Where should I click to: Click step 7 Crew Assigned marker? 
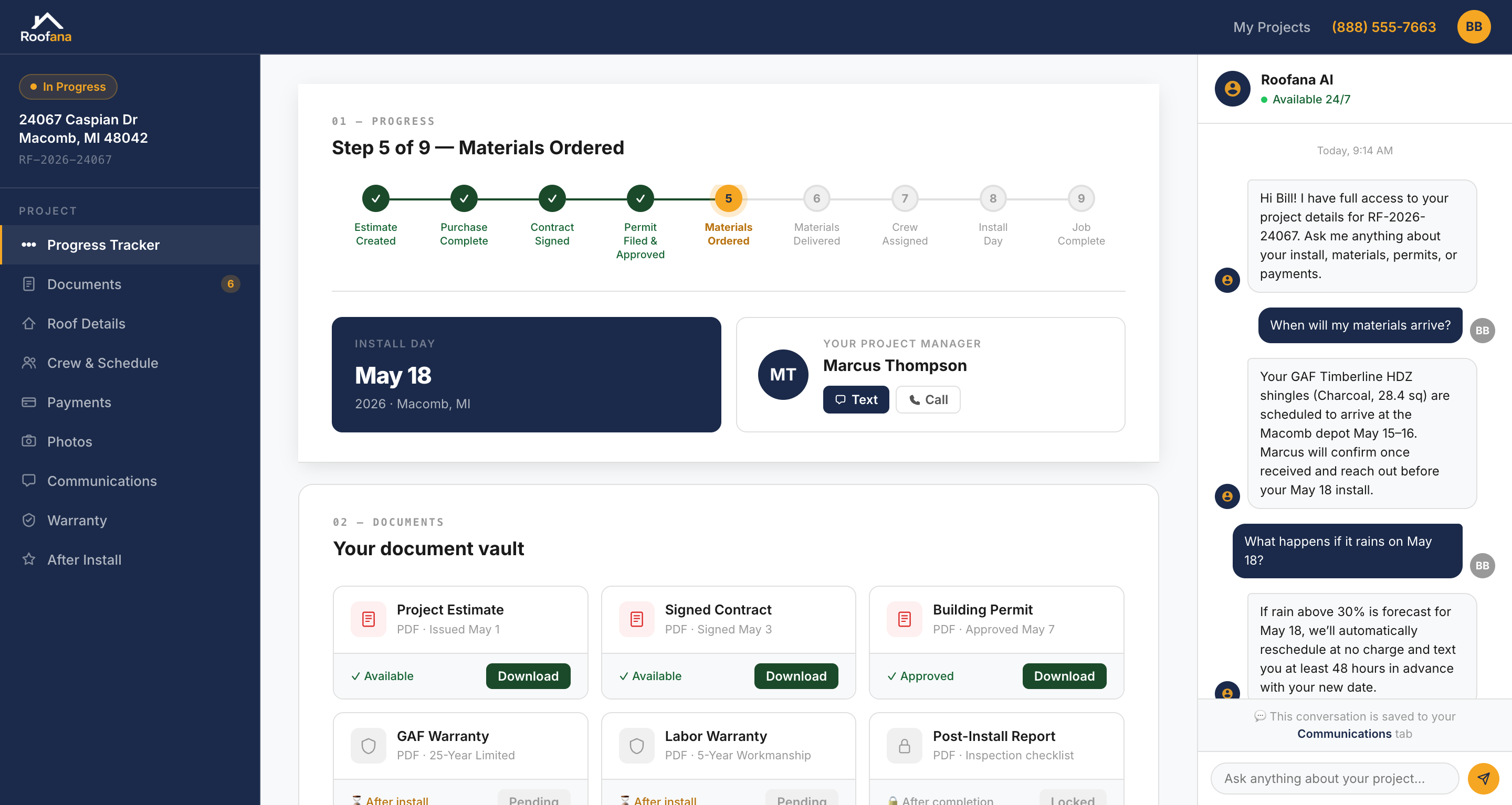pos(905,198)
